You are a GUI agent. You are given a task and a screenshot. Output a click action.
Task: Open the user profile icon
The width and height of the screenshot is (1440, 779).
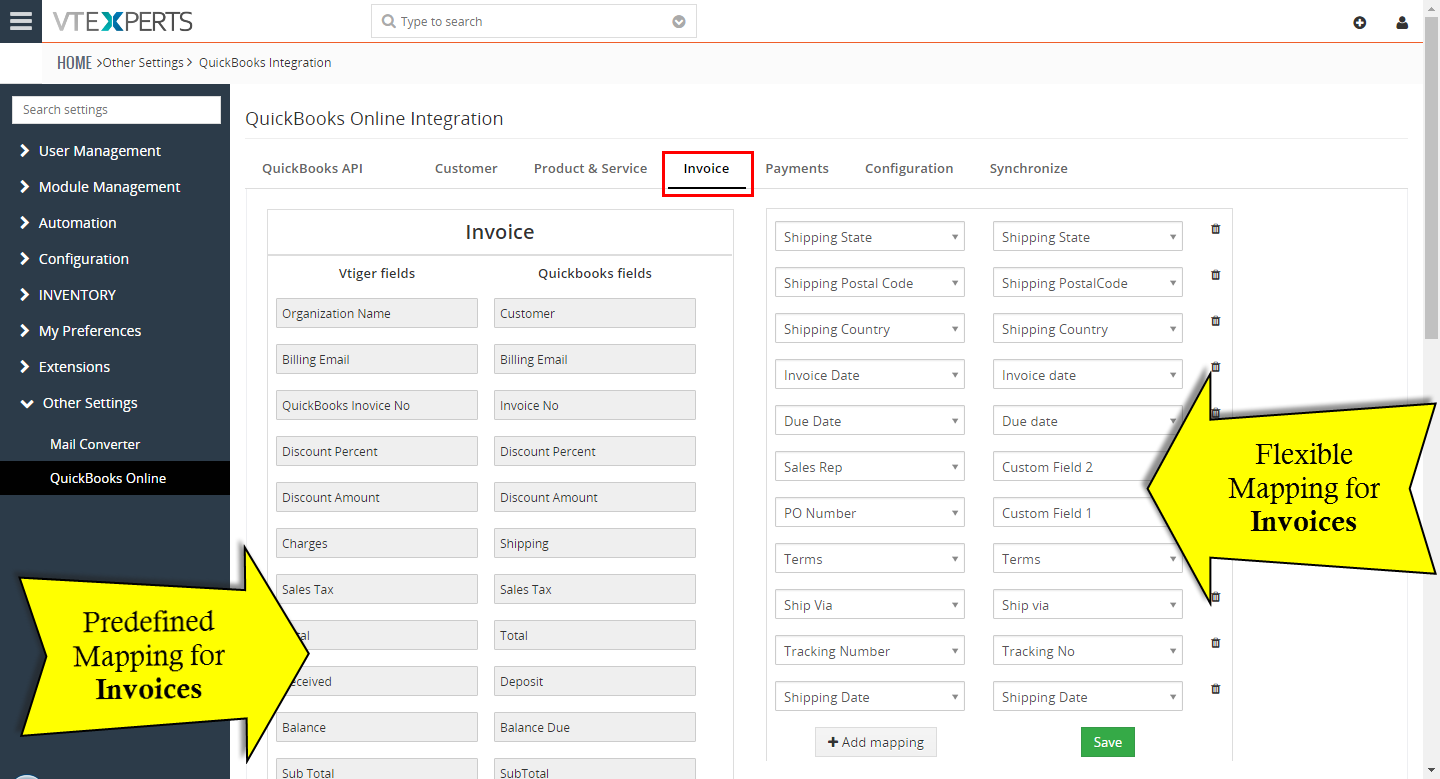[x=1402, y=22]
